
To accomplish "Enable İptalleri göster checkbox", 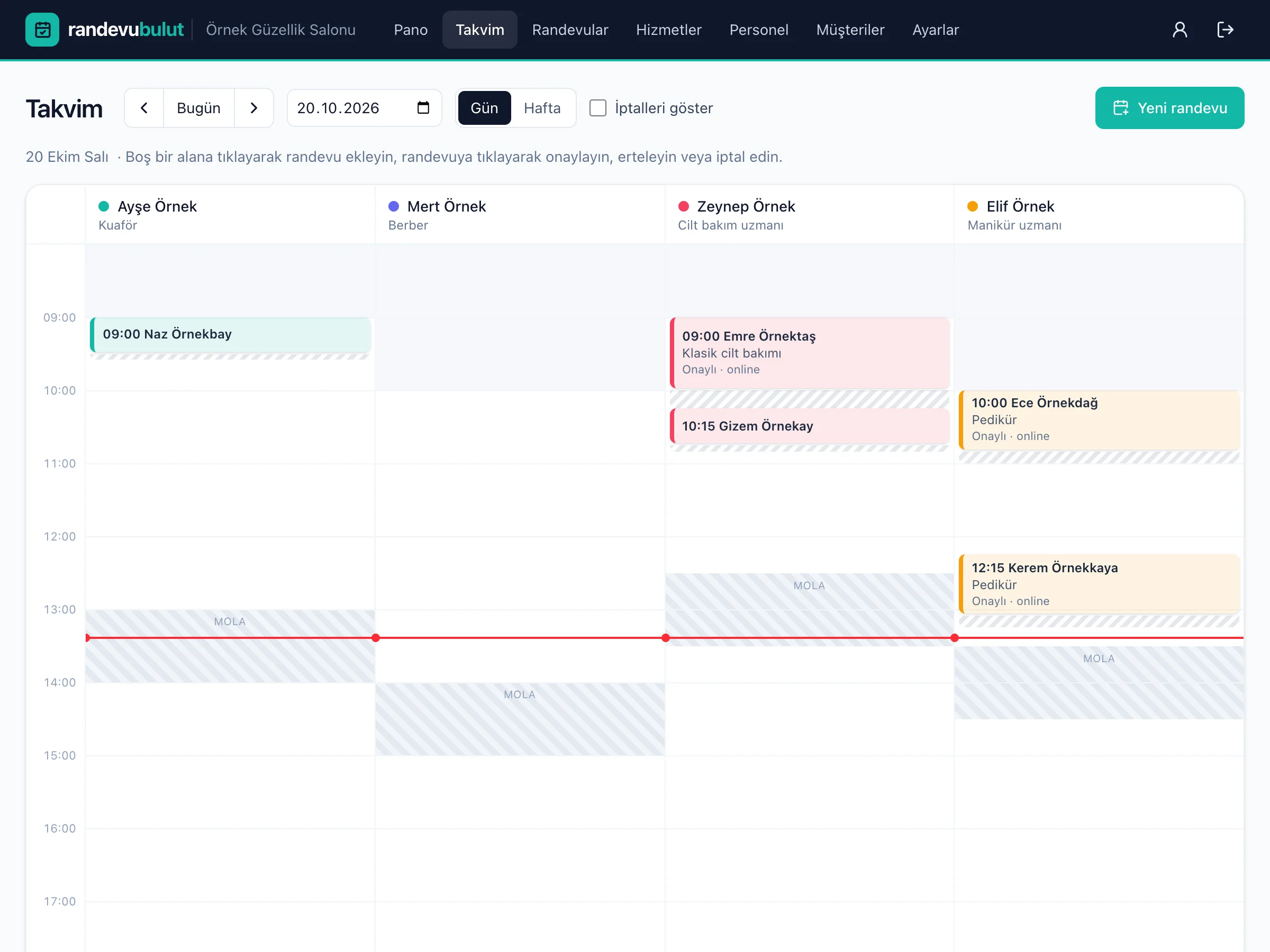I will [597, 108].
